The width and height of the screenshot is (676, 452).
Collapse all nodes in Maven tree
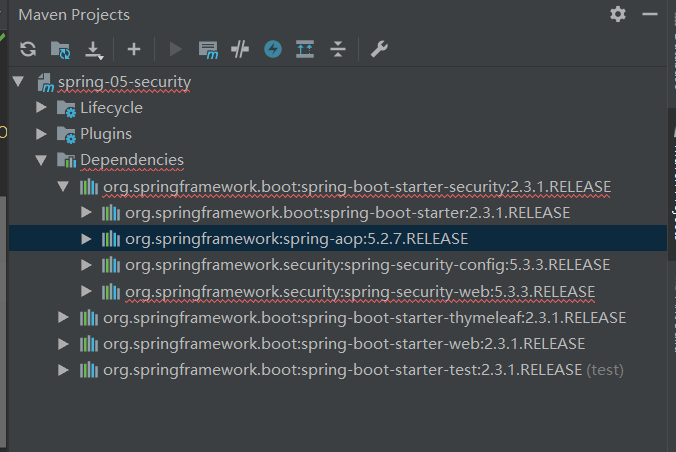point(337,49)
